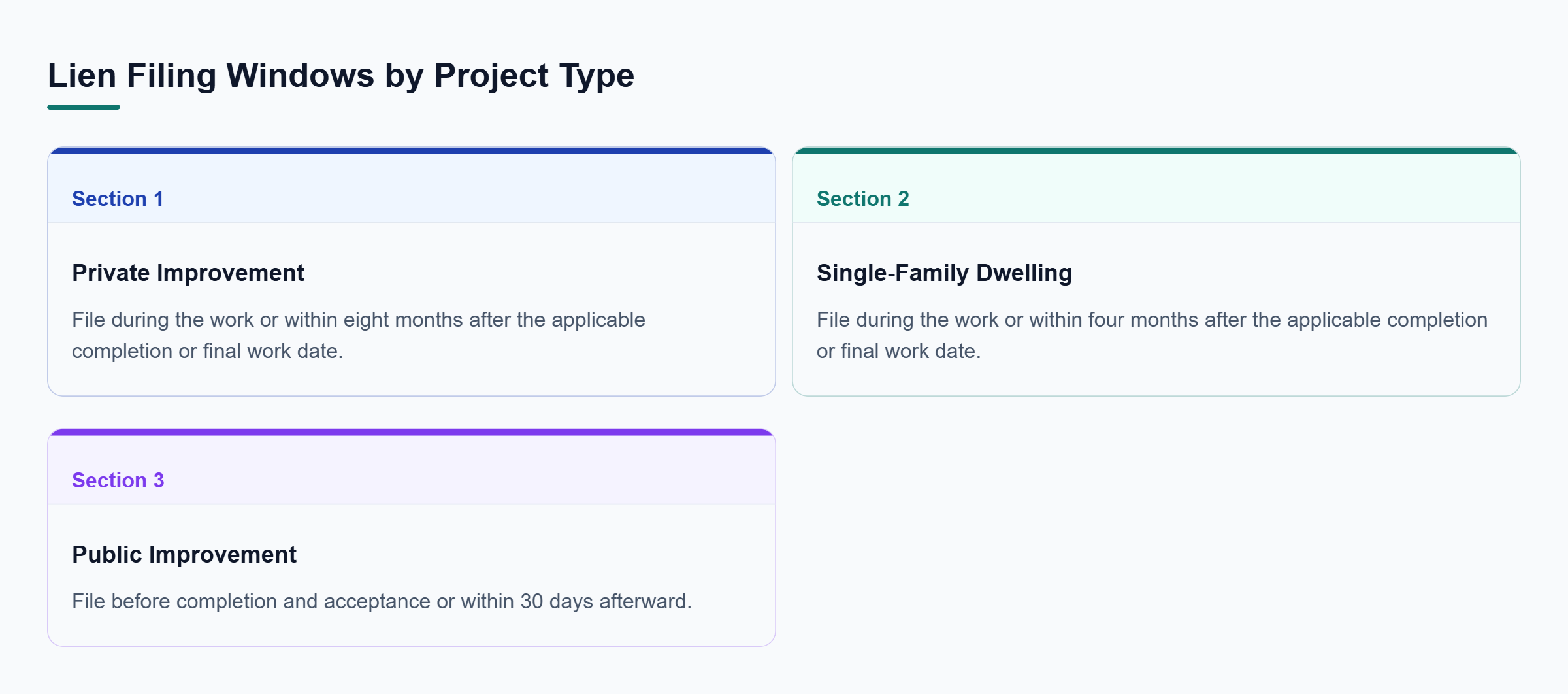Click the page title Lien Filing Windows by Project Type
Screen dimensions: 1568x694
[340, 75]
